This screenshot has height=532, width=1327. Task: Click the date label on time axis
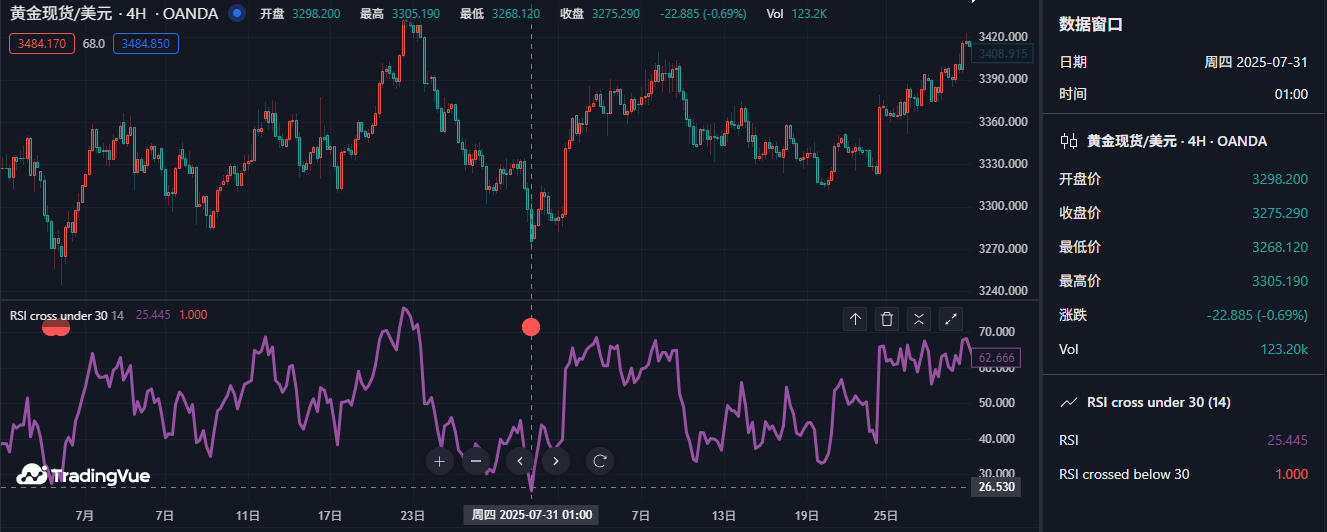point(531,515)
